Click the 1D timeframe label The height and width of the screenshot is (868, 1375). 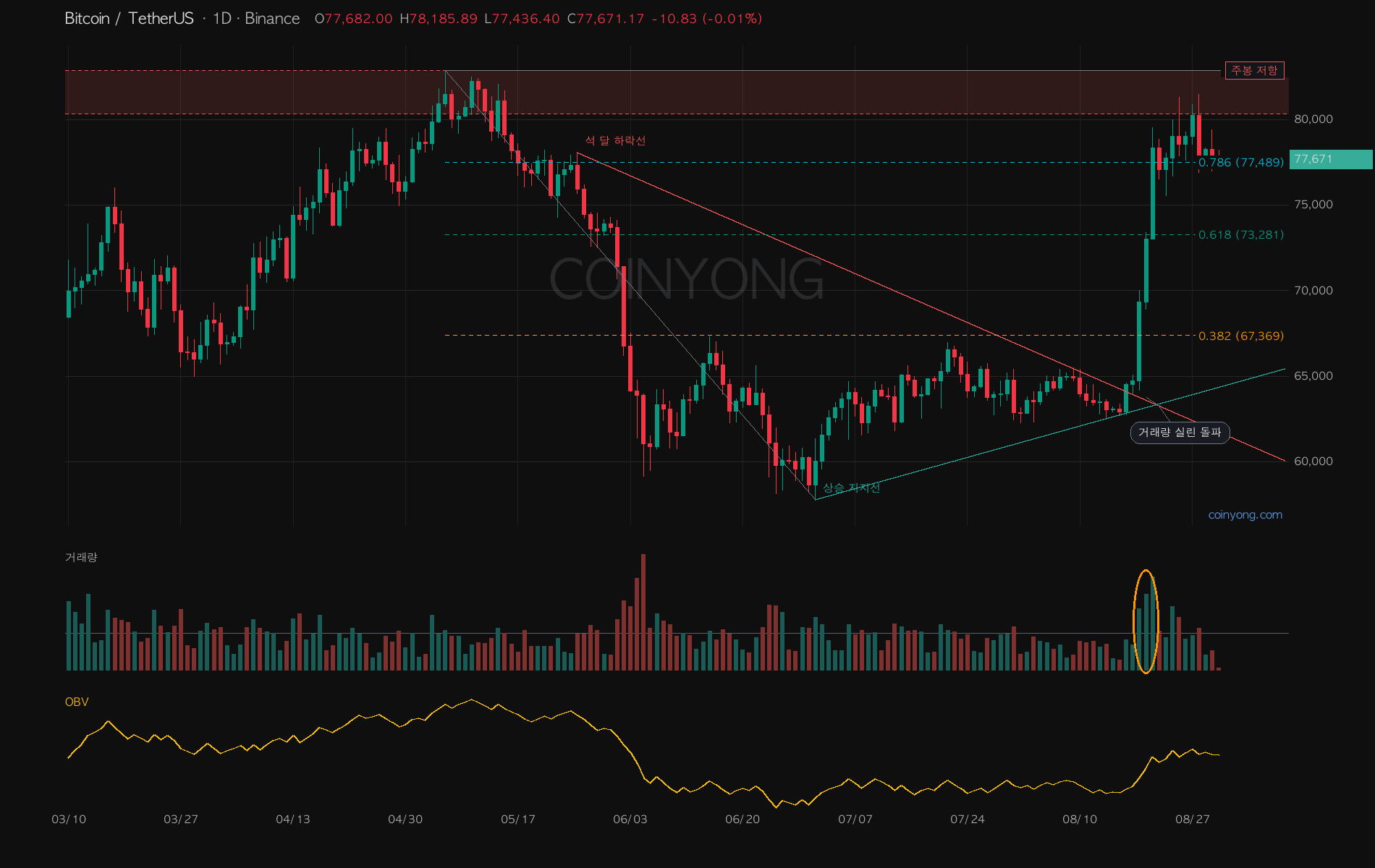pyautogui.click(x=221, y=19)
